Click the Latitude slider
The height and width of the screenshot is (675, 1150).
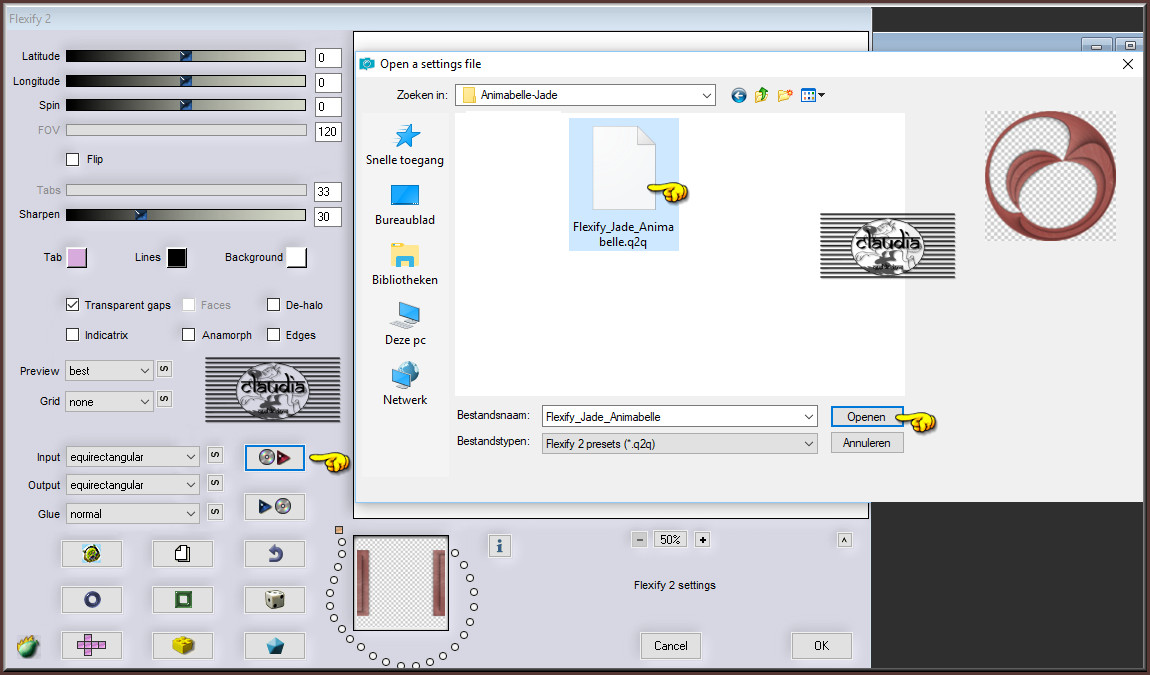186,56
